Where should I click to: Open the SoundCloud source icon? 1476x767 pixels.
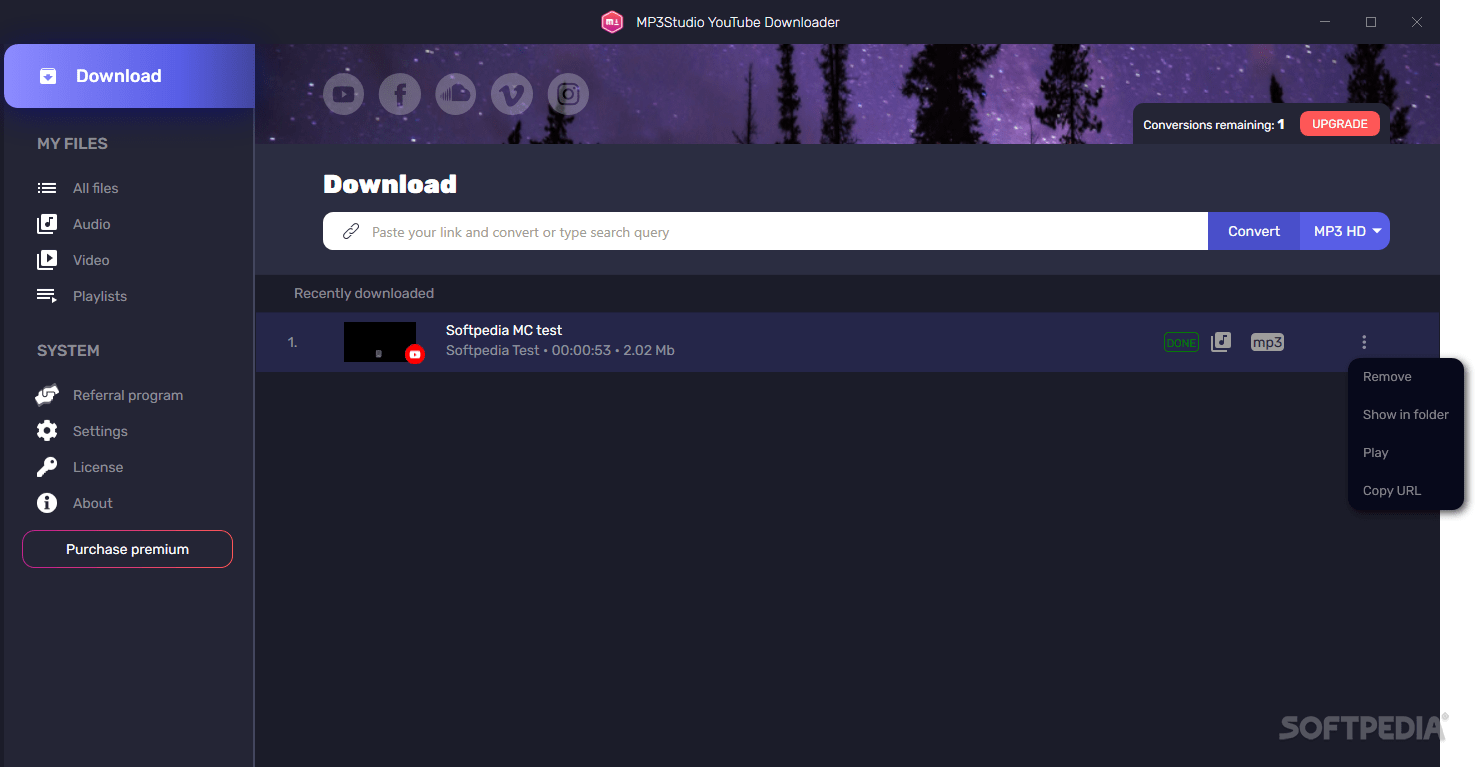point(455,93)
